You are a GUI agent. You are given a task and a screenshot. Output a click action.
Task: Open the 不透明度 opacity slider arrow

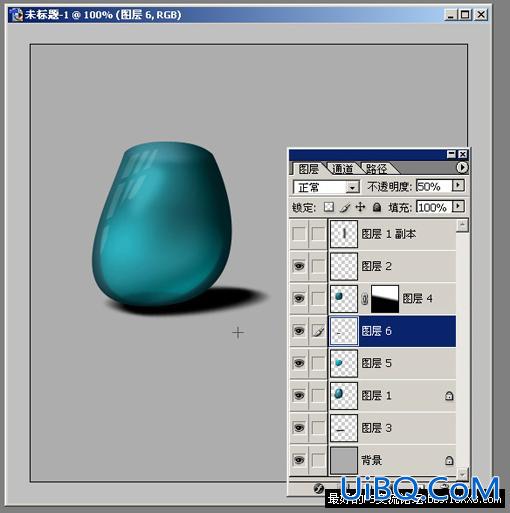[x=458, y=185]
